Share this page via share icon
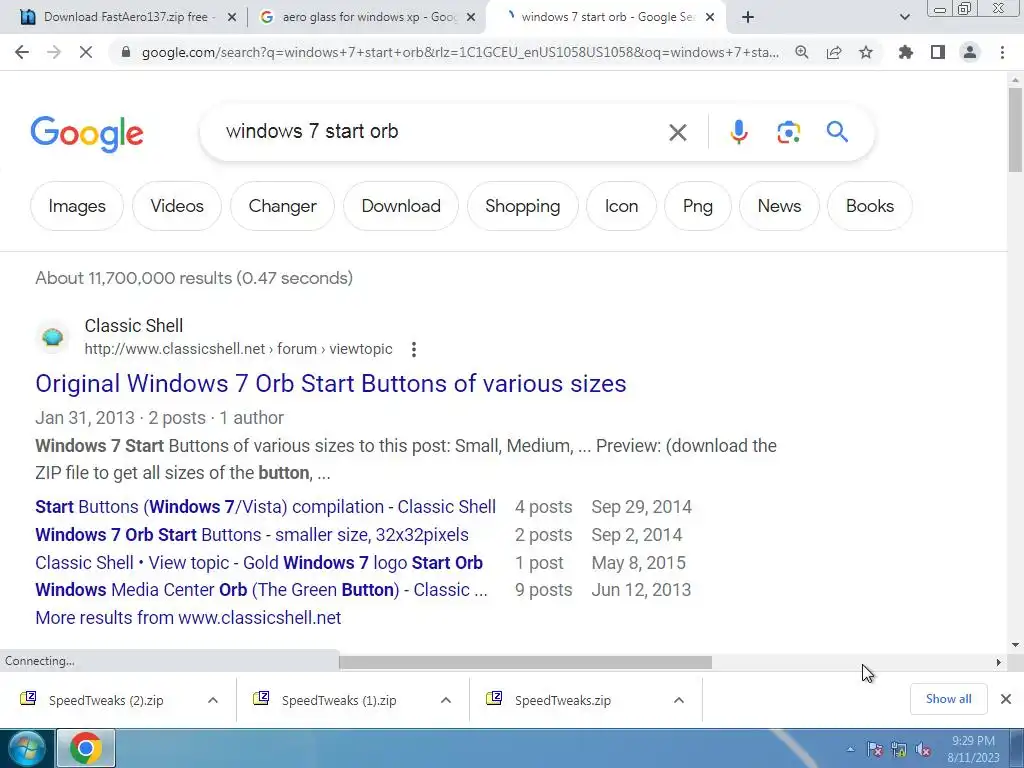Viewport: 1024px width, 768px height. (834, 52)
